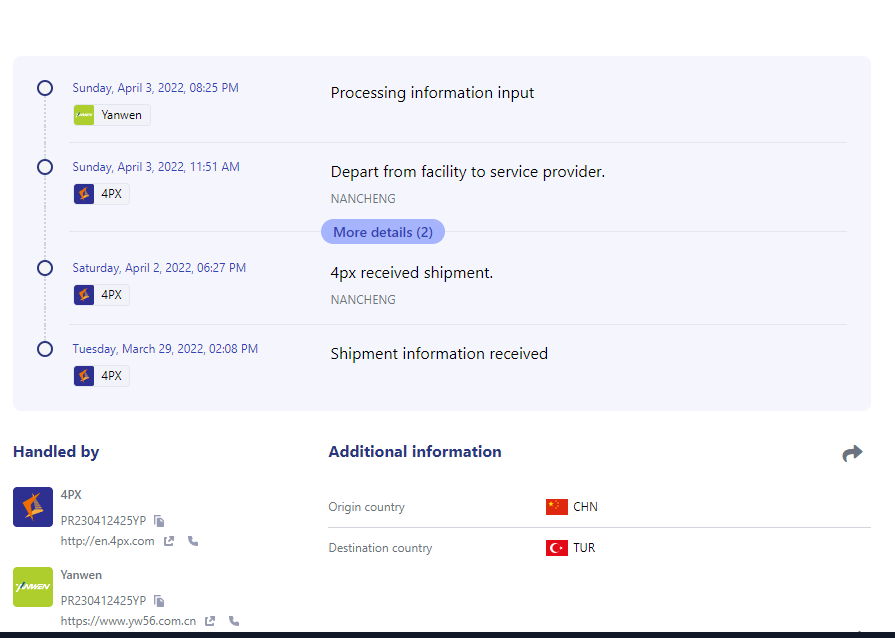
Task: Click the Yanwen phone contact icon
Action: coord(234,621)
